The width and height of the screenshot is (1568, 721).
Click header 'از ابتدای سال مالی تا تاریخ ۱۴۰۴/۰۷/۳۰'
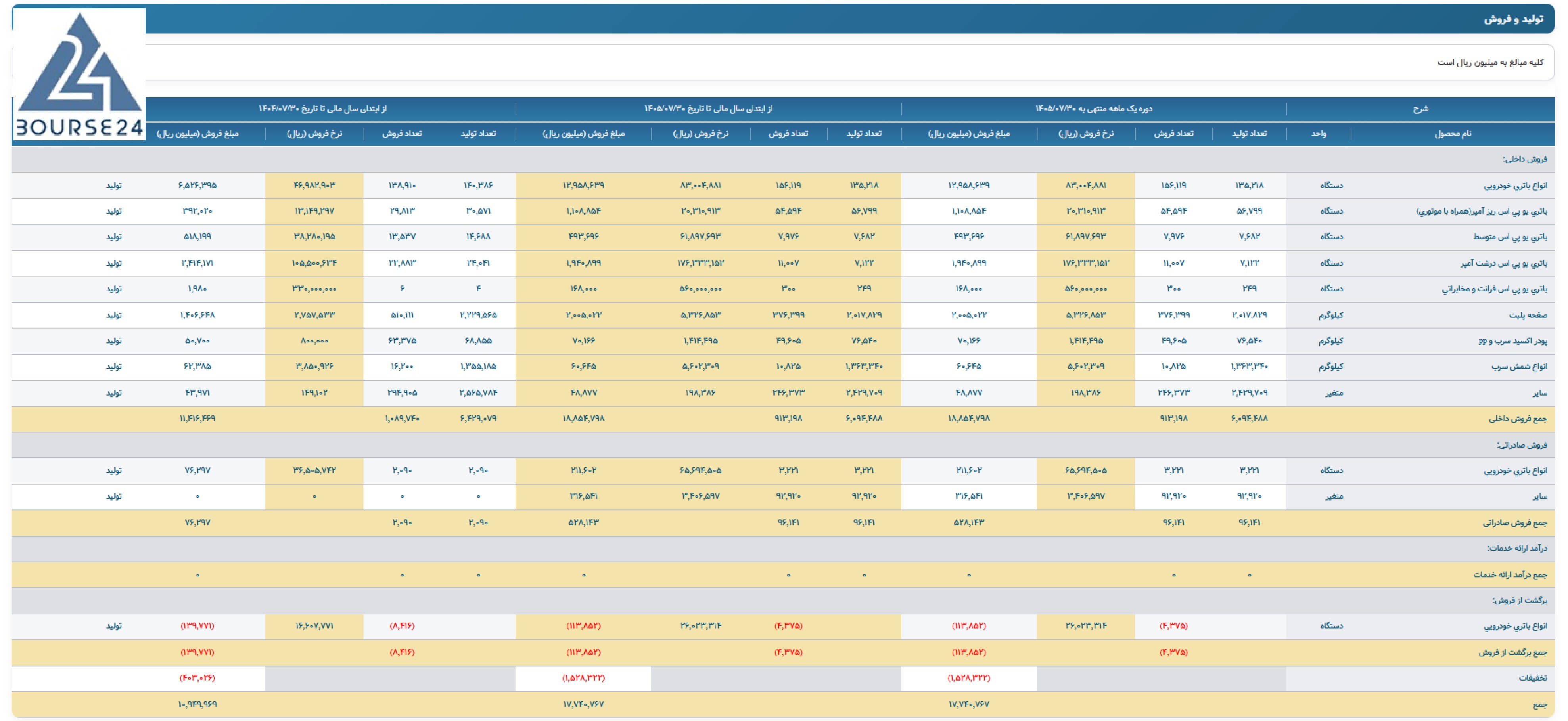click(x=323, y=108)
